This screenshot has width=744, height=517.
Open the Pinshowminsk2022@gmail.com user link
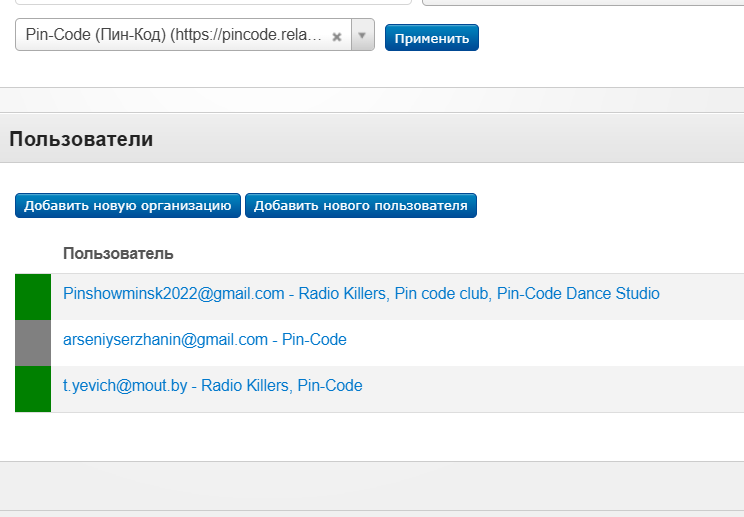(361, 294)
